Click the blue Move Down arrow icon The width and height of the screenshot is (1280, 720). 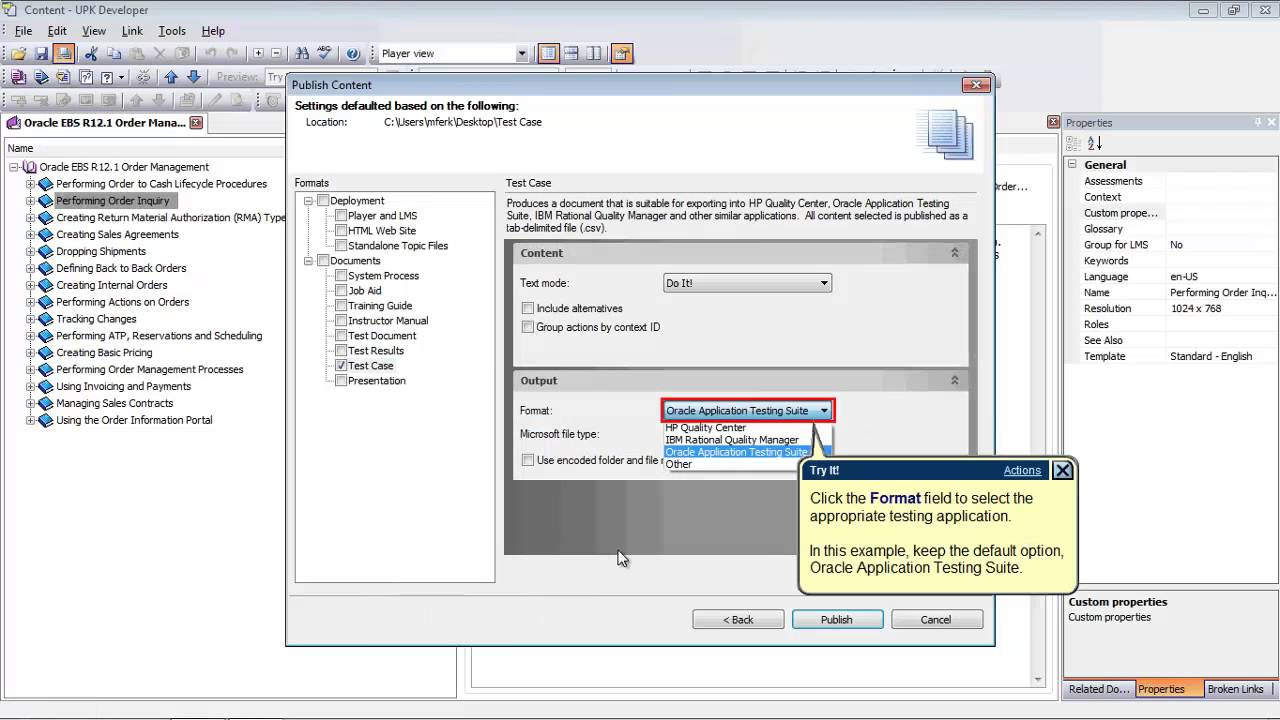point(194,77)
